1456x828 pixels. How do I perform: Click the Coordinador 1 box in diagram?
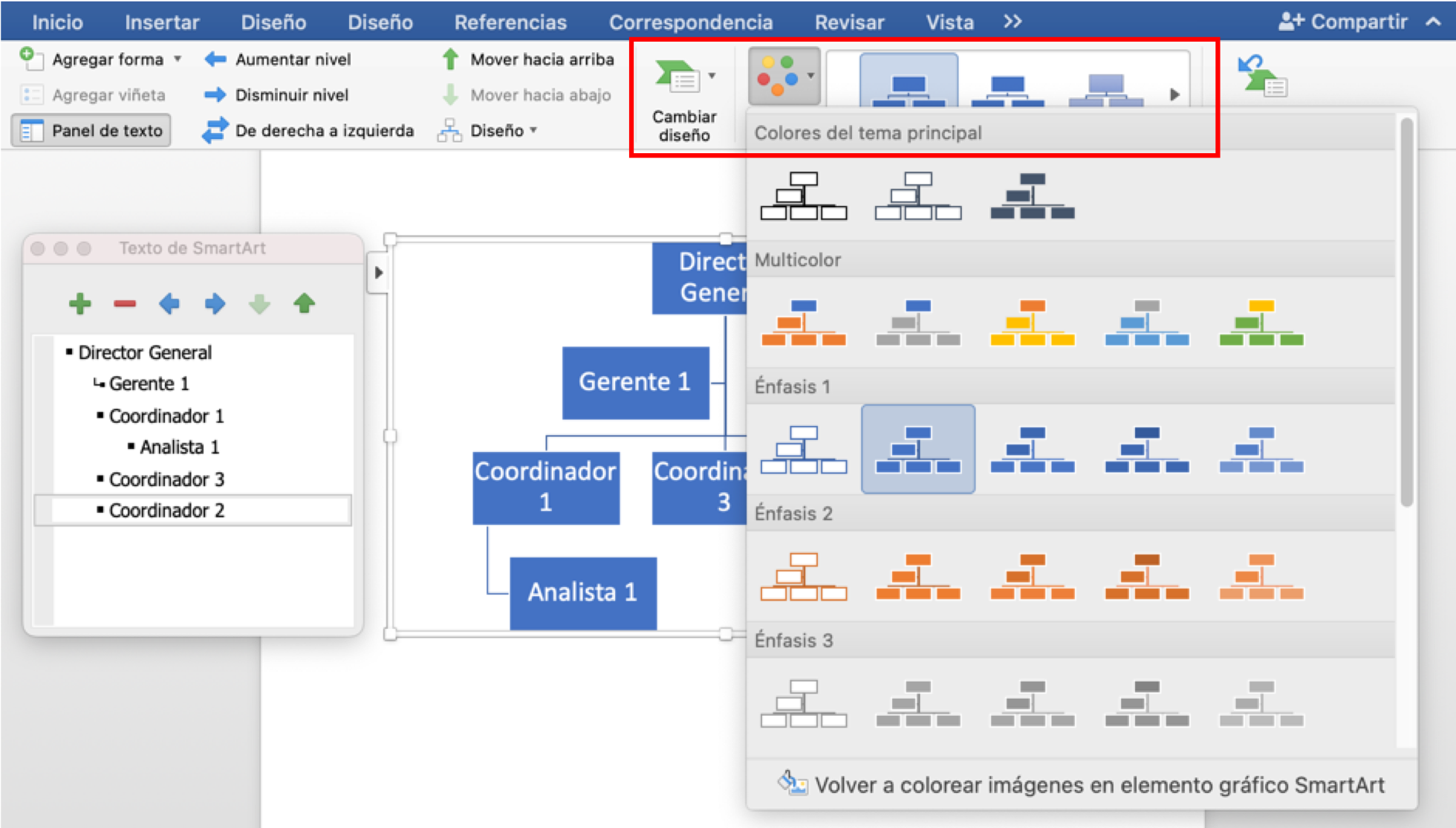(546, 488)
